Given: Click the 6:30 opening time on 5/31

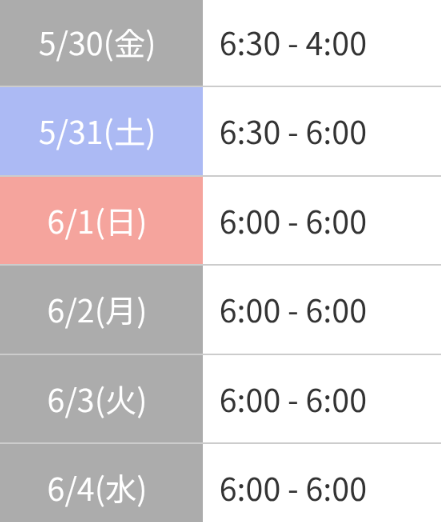Looking at the screenshot, I should (250, 133).
